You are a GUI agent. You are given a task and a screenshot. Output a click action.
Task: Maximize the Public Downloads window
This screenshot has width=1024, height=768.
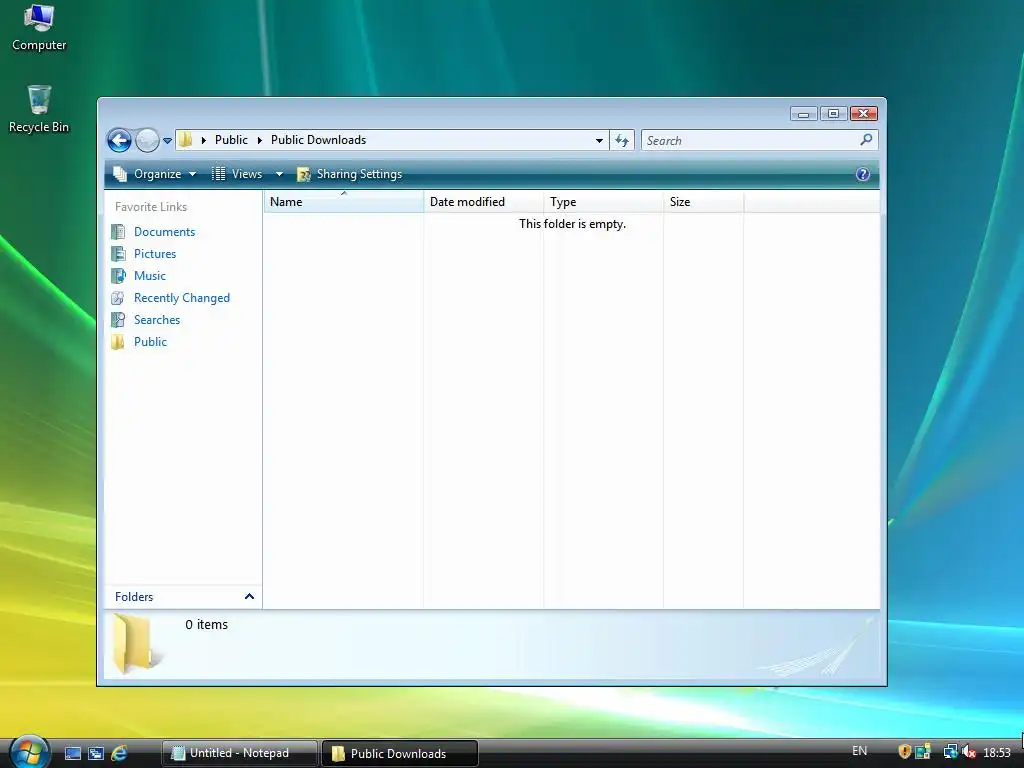point(833,114)
